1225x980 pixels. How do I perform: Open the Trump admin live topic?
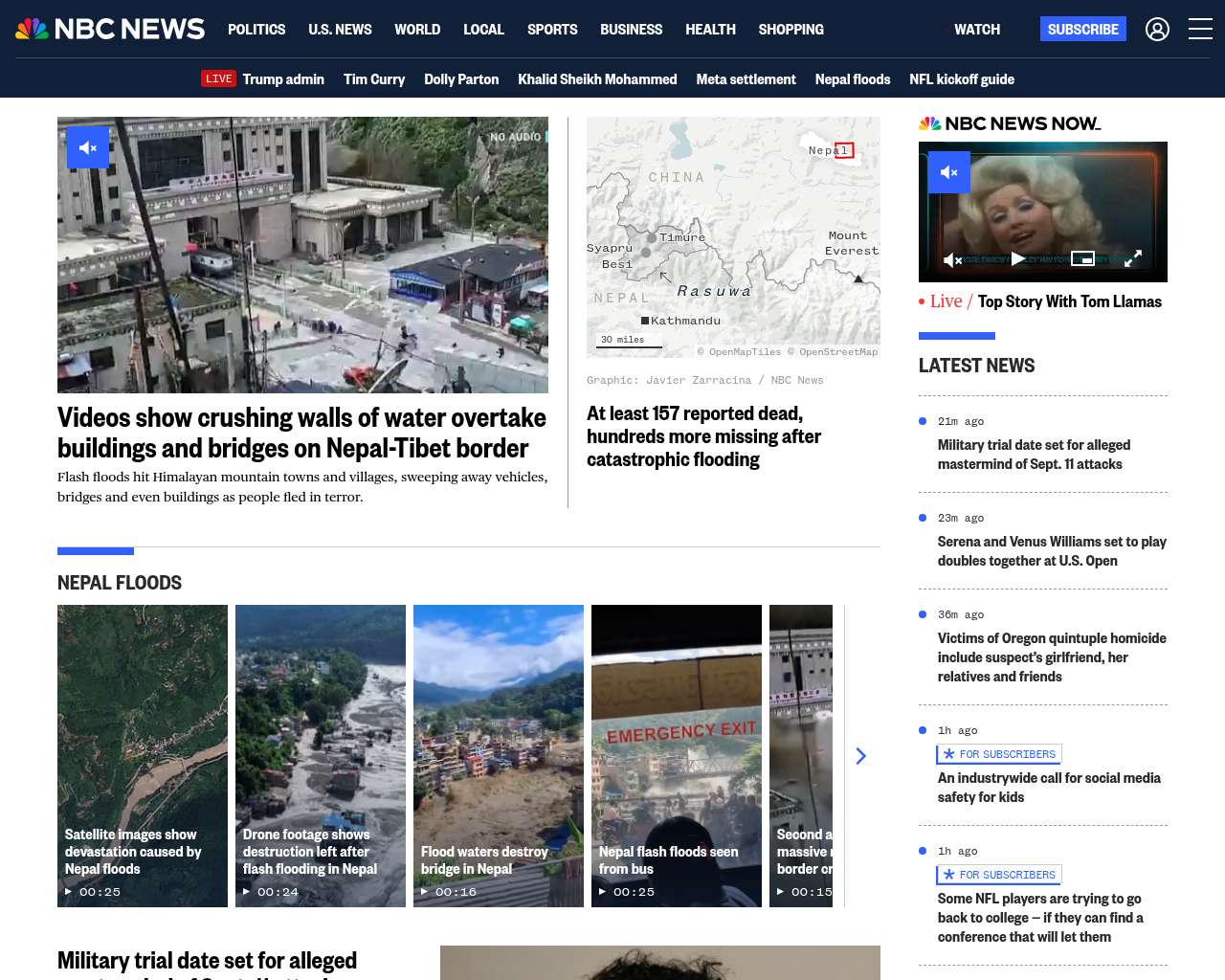tap(283, 79)
